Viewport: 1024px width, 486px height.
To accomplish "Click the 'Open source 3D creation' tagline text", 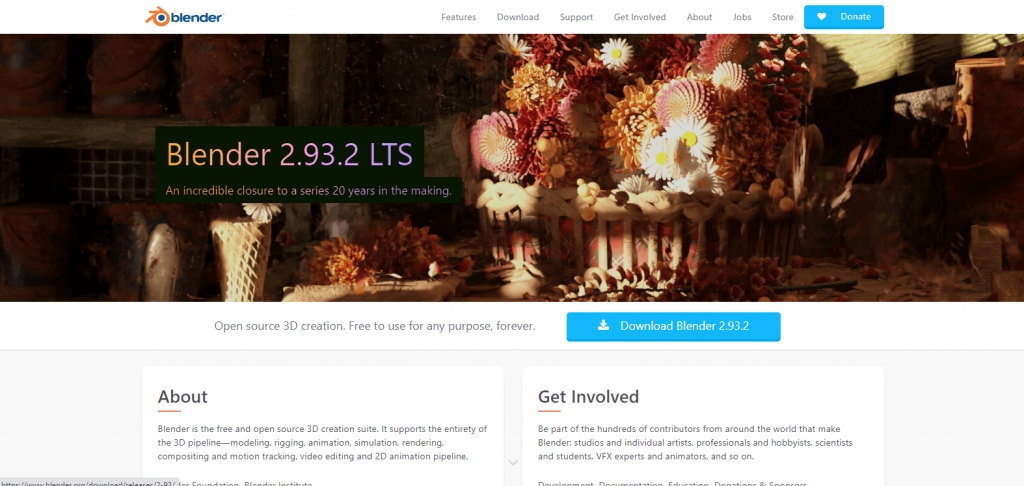I will 375,326.
